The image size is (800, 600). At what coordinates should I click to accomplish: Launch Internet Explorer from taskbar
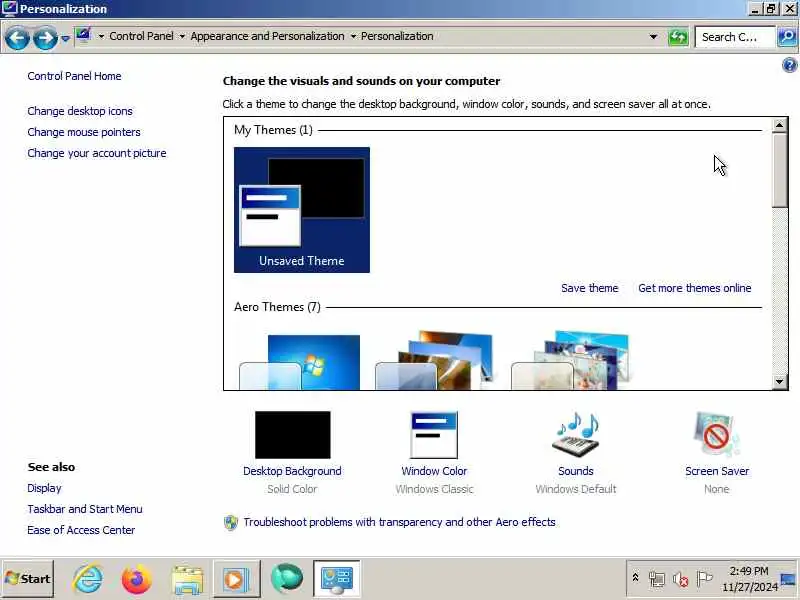tap(88, 579)
